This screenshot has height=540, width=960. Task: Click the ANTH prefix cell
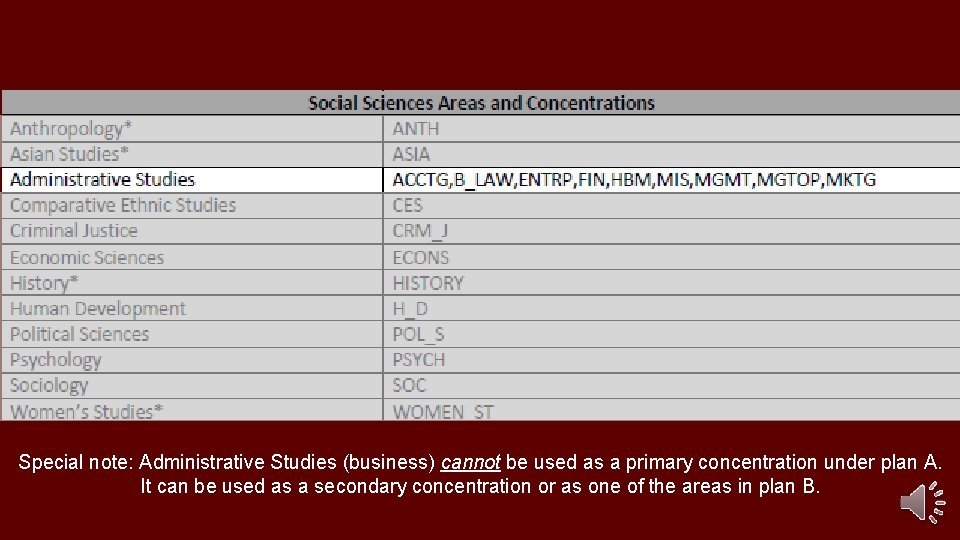pyautogui.click(x=416, y=129)
